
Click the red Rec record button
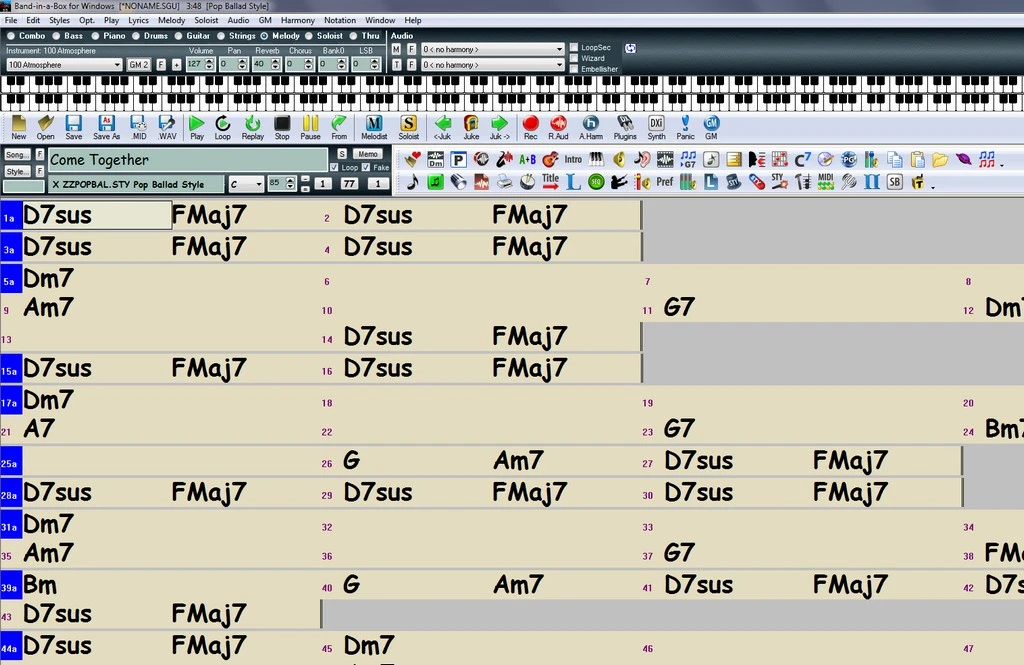pos(530,127)
